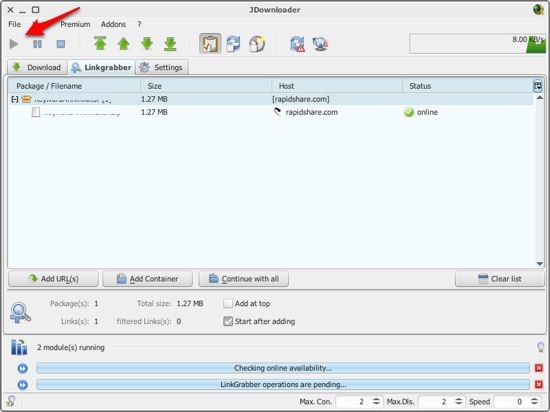Click the clock update toolbar icon
Viewport: 550px width, 412px height.
tap(257, 44)
